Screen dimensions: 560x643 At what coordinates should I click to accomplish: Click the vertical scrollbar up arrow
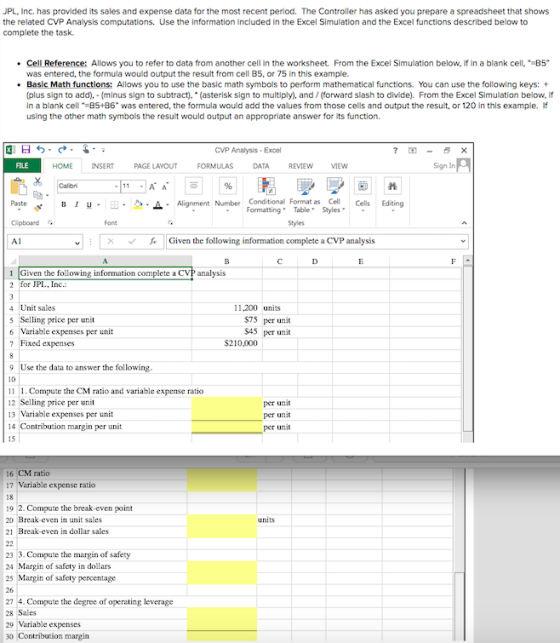(x=467, y=261)
